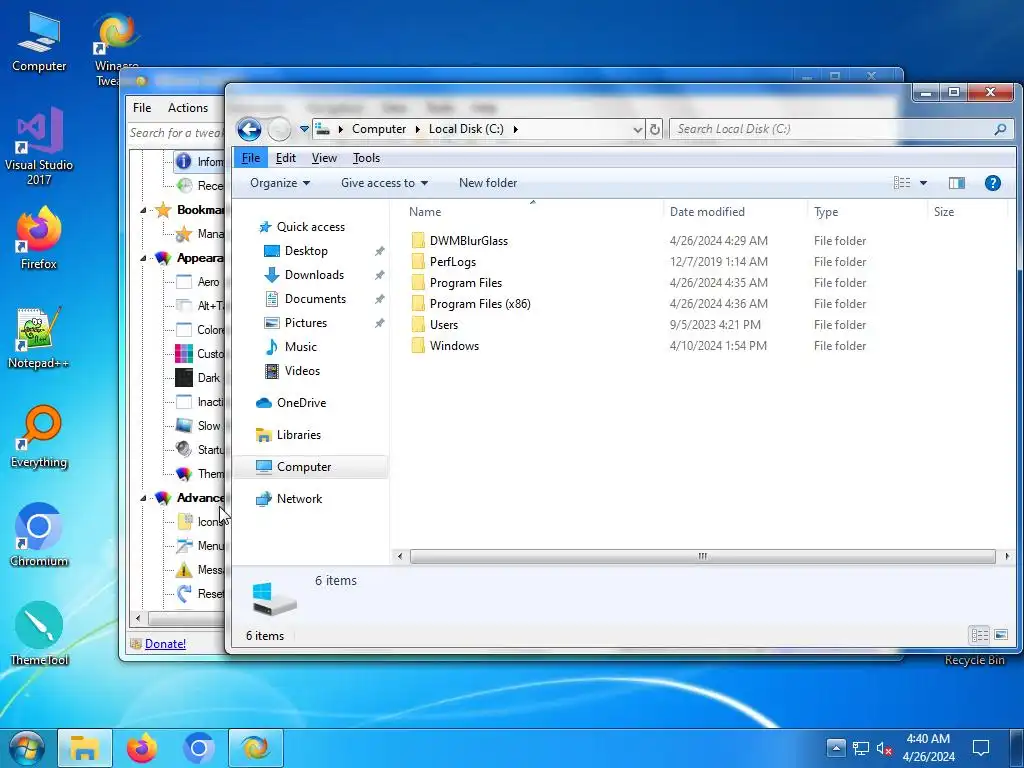Expand the address bar history dropdown
The width and height of the screenshot is (1024, 768).
(637, 129)
